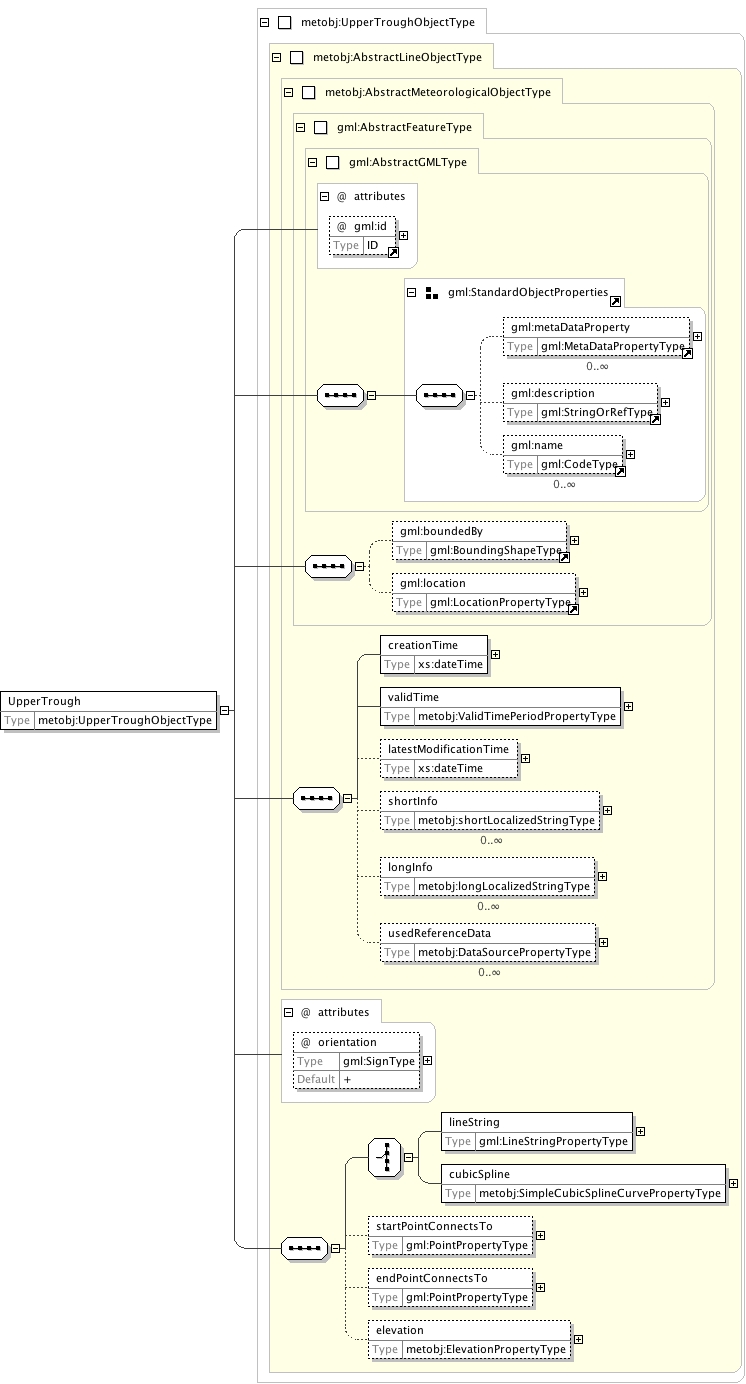Expand the cubicSpline element
Viewport: 746px width, 1384px height.
[x=733, y=1183]
